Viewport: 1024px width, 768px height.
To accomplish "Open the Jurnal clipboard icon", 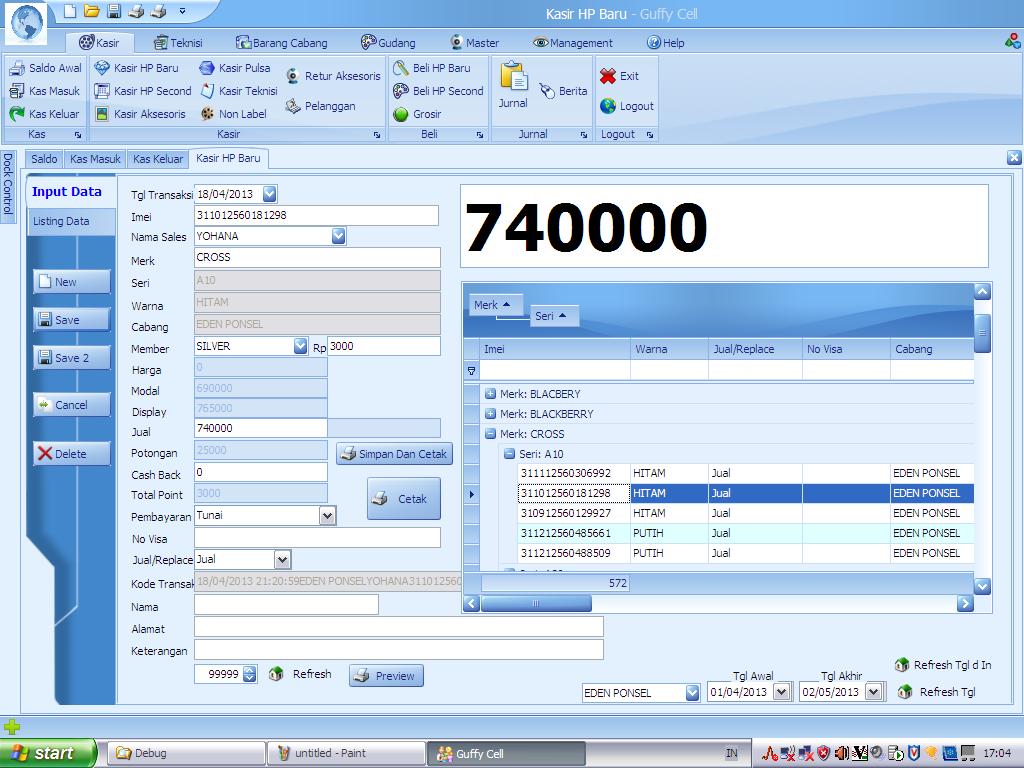I will [513, 78].
